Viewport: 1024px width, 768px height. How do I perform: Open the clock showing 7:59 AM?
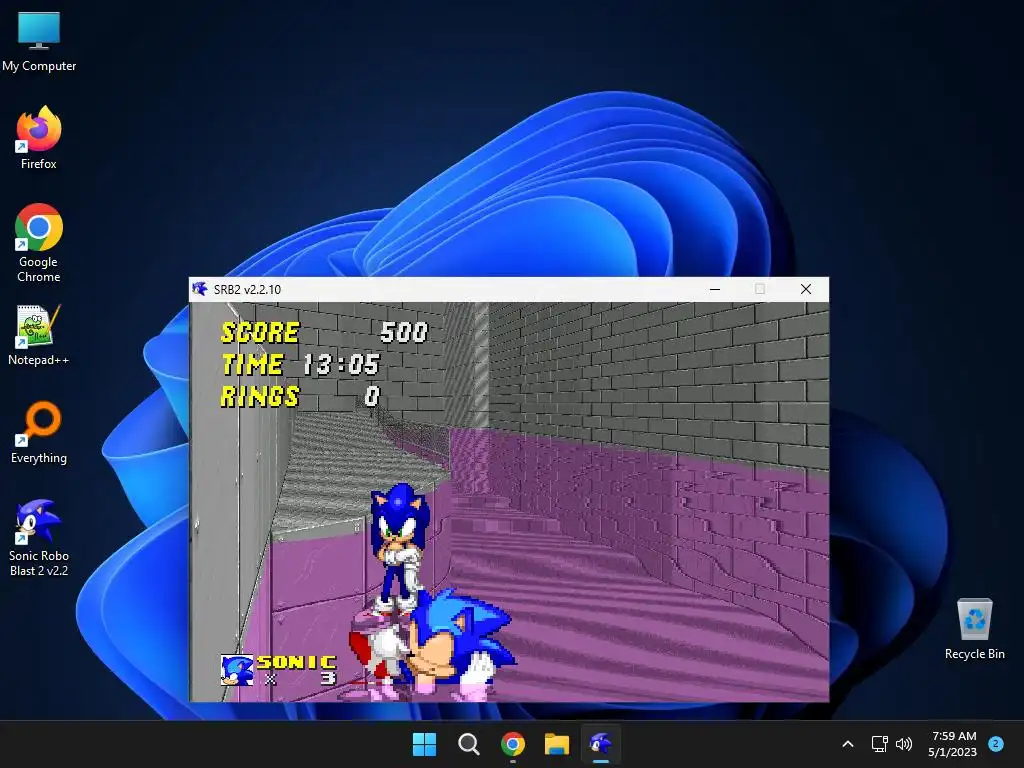coord(953,744)
